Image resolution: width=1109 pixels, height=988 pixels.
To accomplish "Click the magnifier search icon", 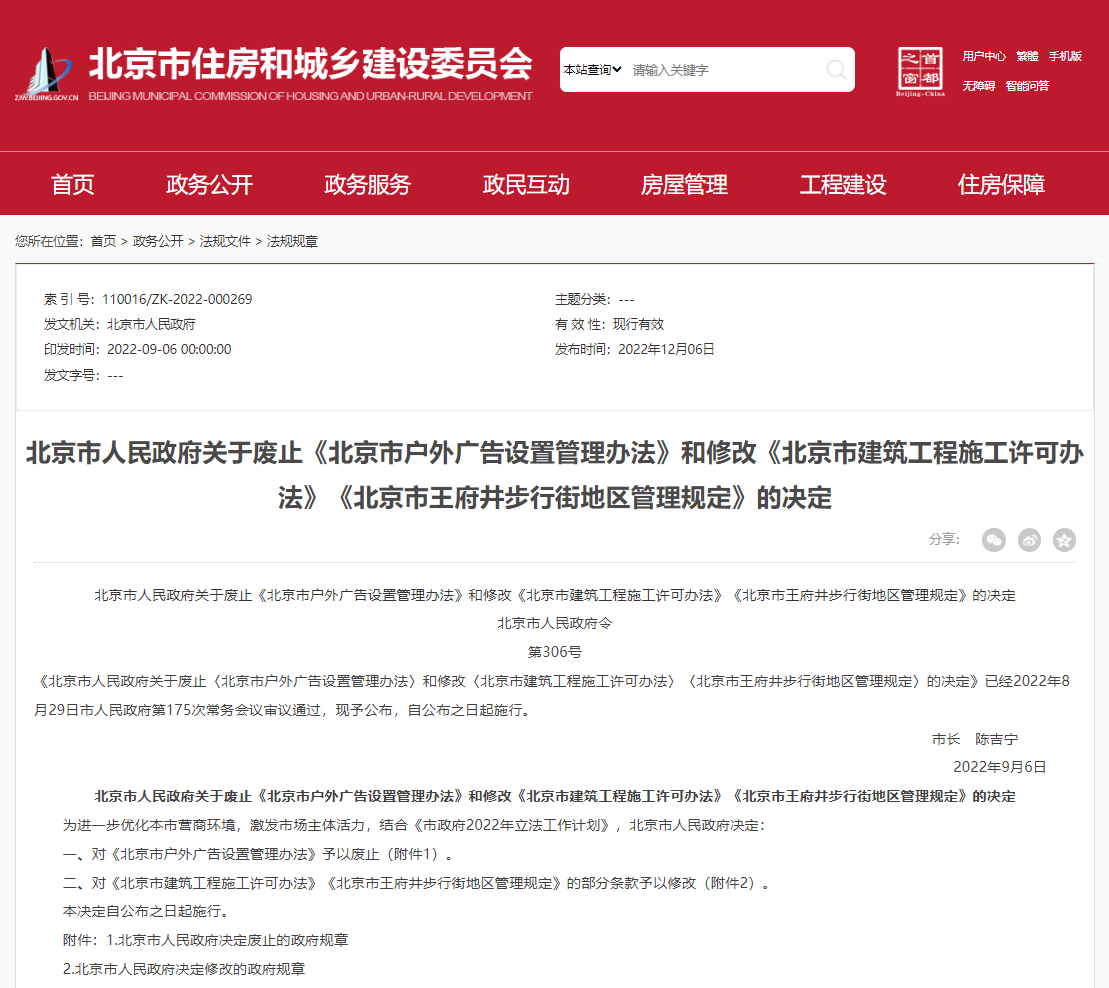I will 835,70.
